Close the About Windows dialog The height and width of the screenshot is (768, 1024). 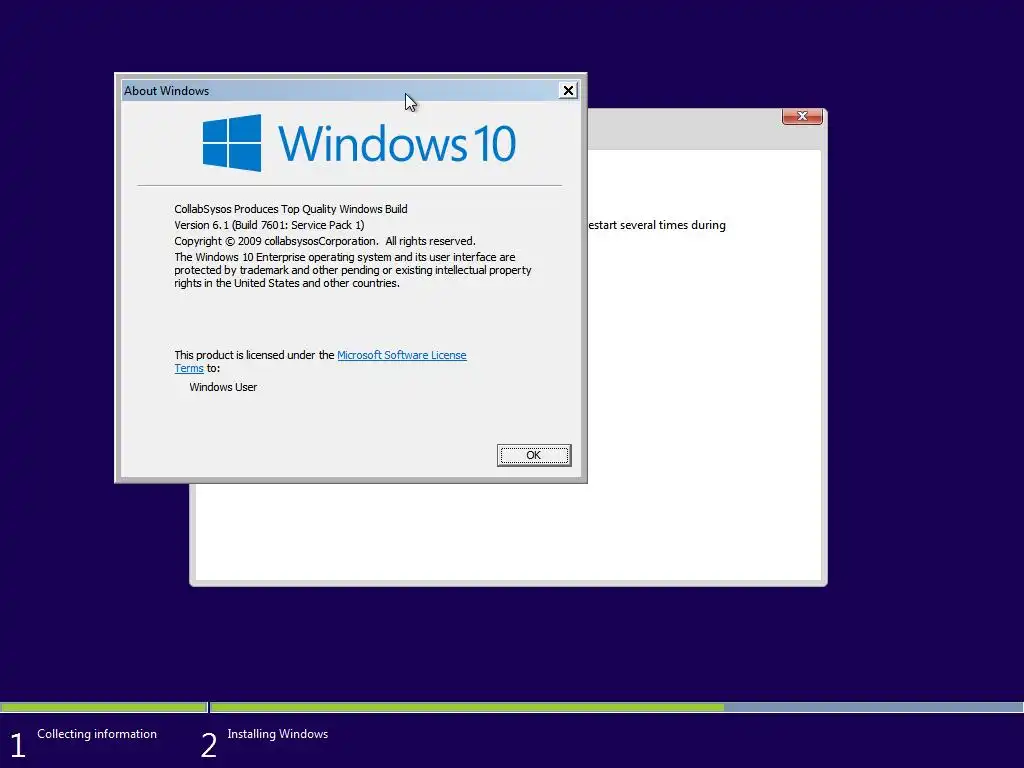[x=568, y=91]
